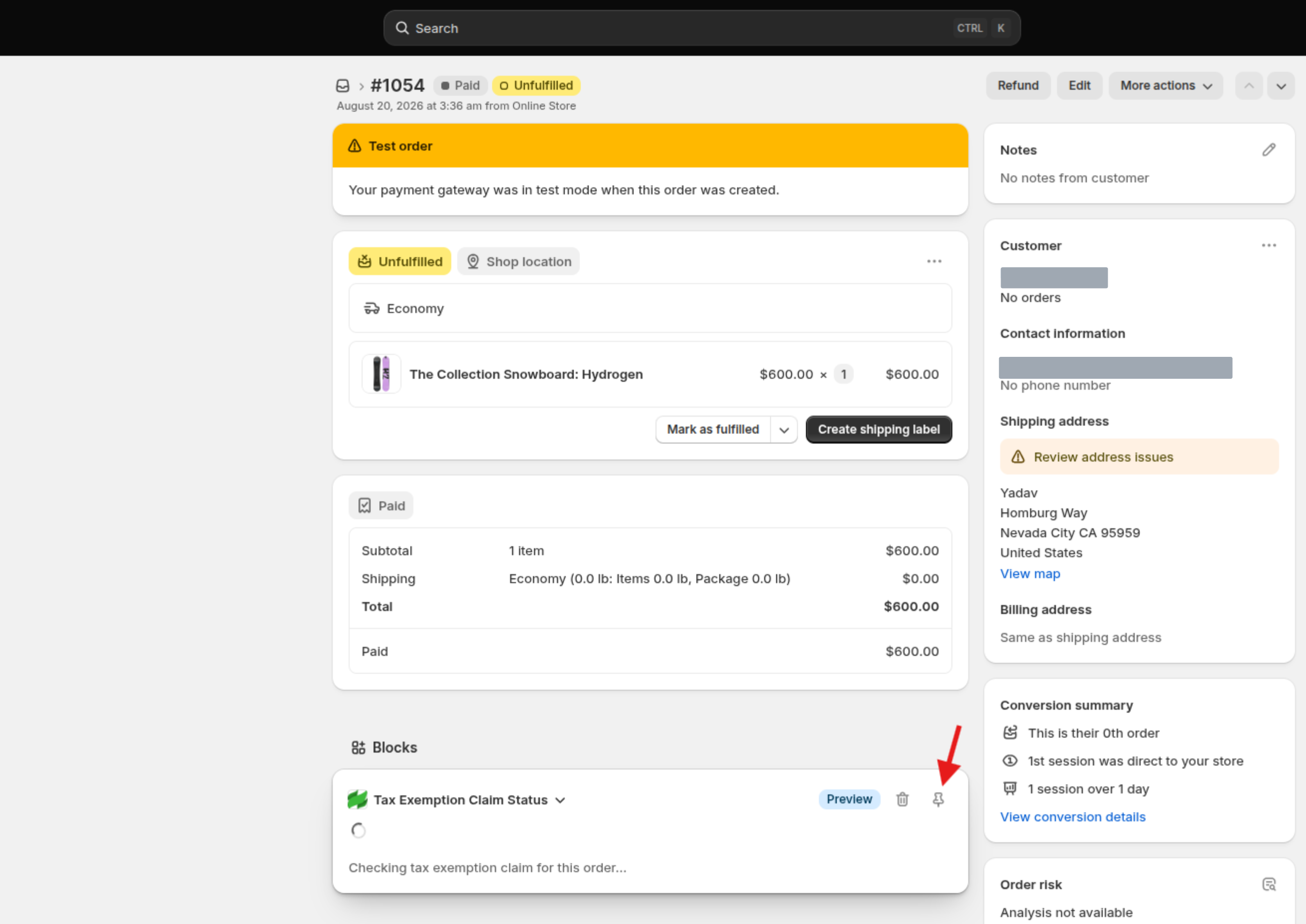Click the Unfulfilled badge in fulfillment card
The height and width of the screenshot is (924, 1306).
tap(399, 261)
